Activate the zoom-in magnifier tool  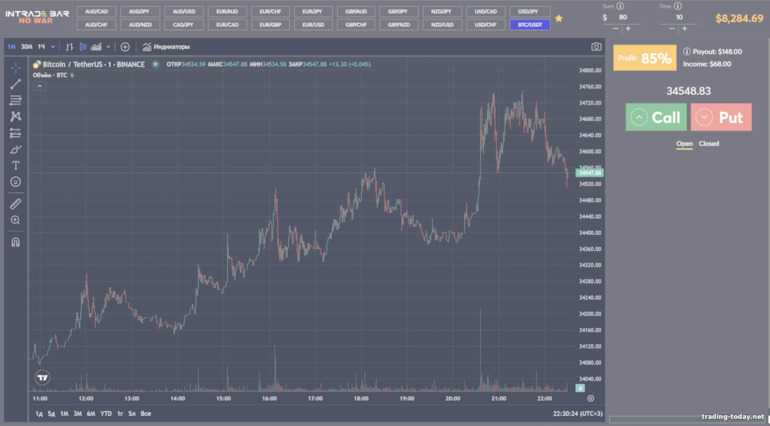click(x=16, y=220)
